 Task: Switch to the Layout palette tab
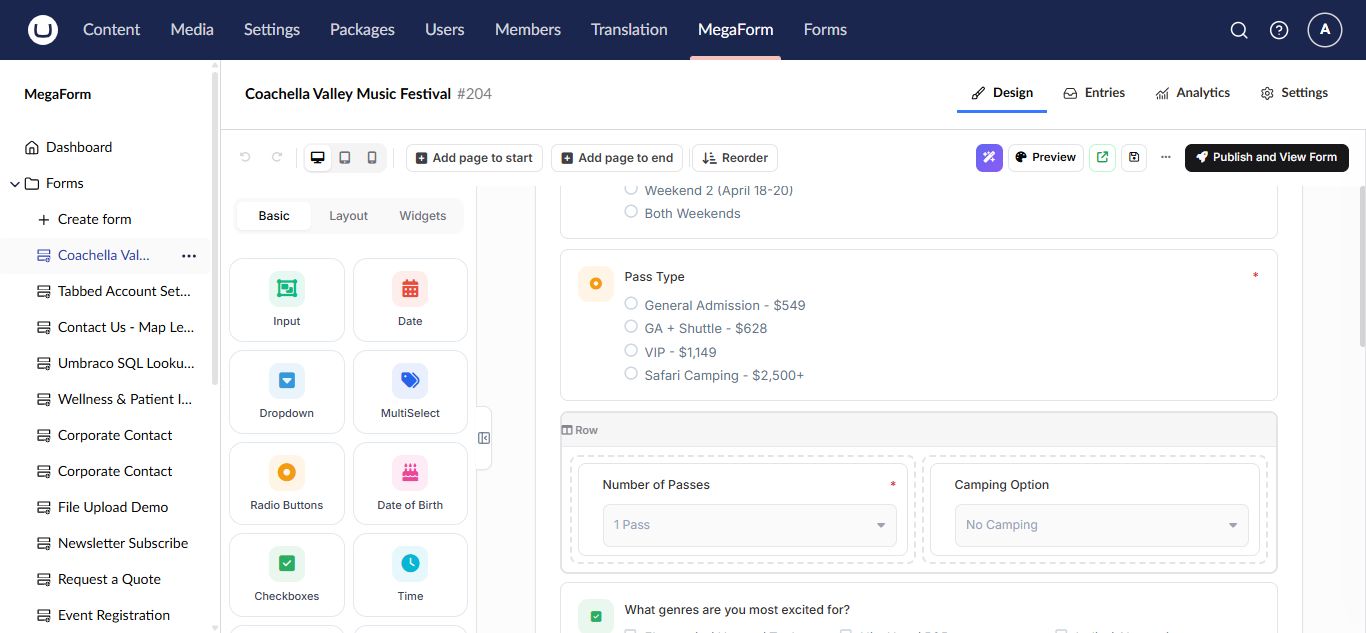coord(349,216)
